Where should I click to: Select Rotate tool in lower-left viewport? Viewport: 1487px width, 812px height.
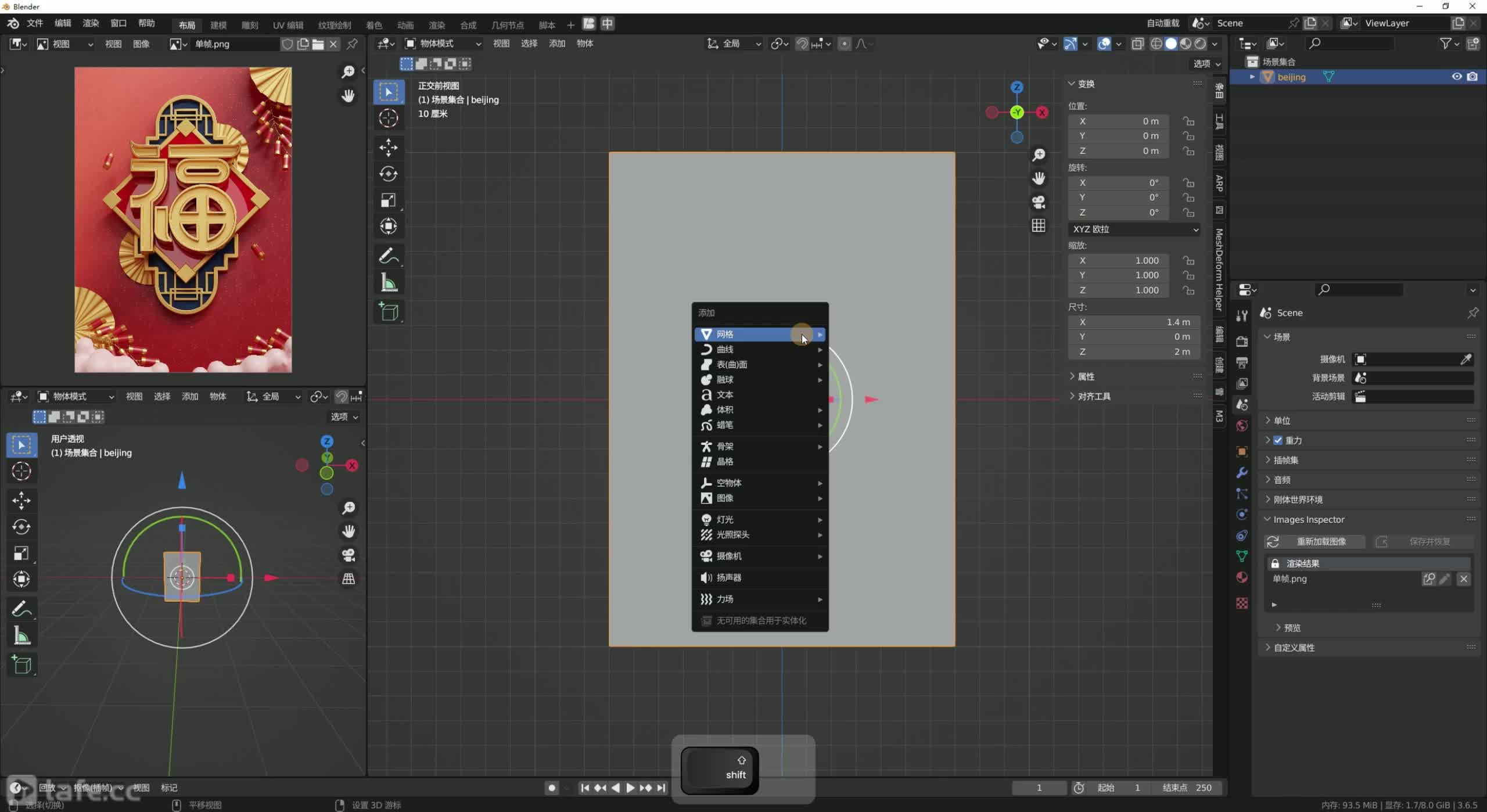coord(21,527)
